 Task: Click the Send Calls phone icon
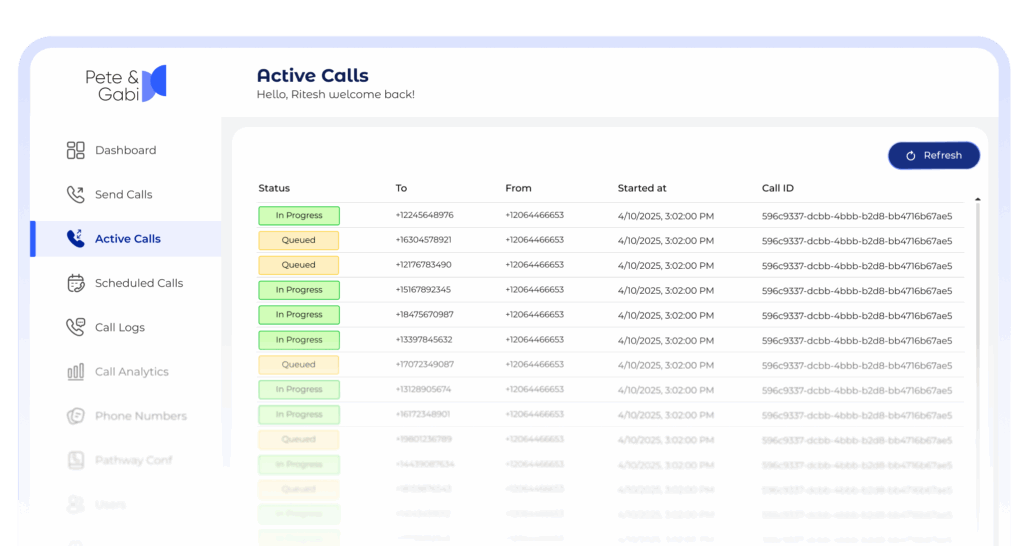[76, 194]
